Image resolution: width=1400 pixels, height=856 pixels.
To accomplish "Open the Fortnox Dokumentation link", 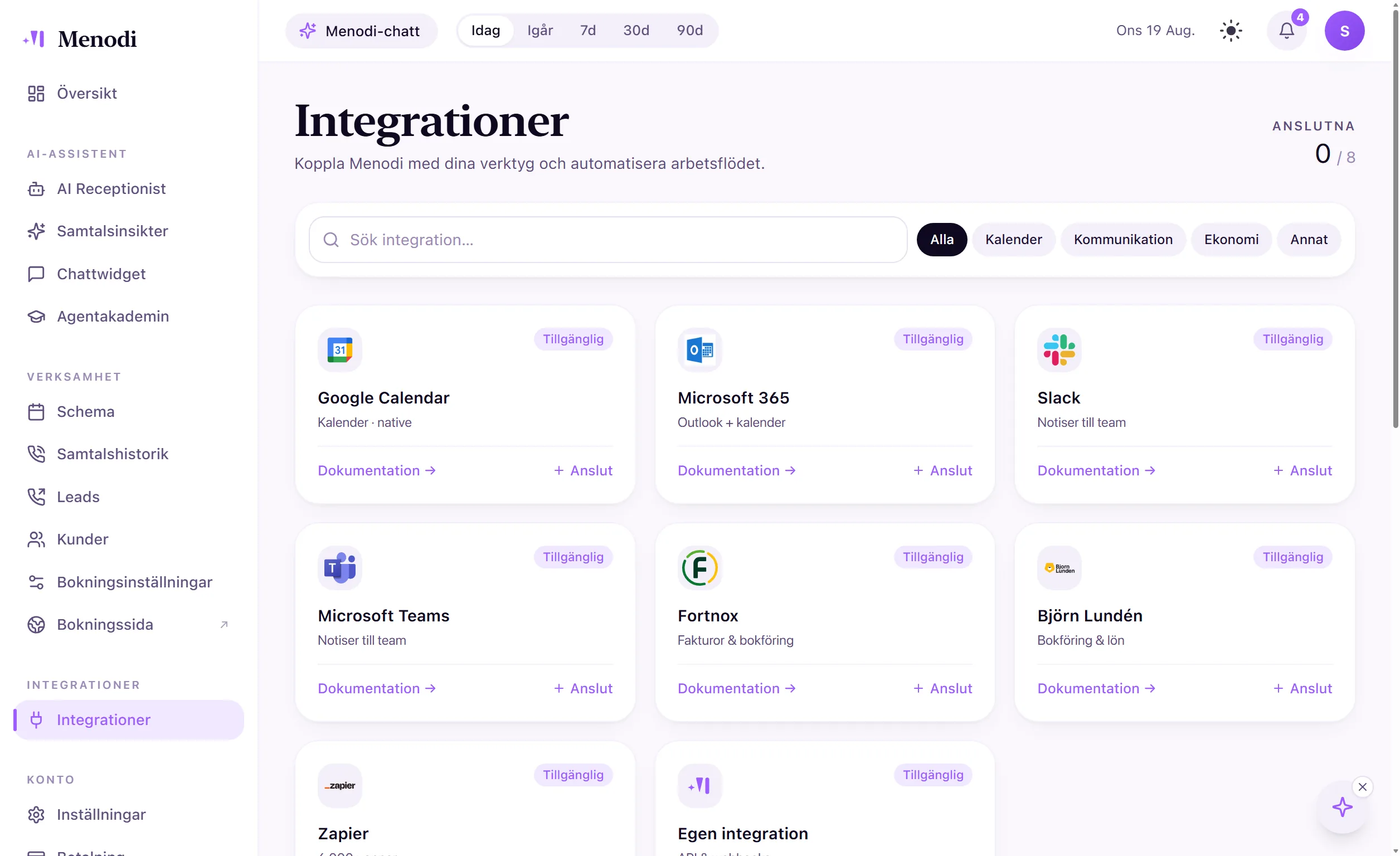I will (736, 688).
